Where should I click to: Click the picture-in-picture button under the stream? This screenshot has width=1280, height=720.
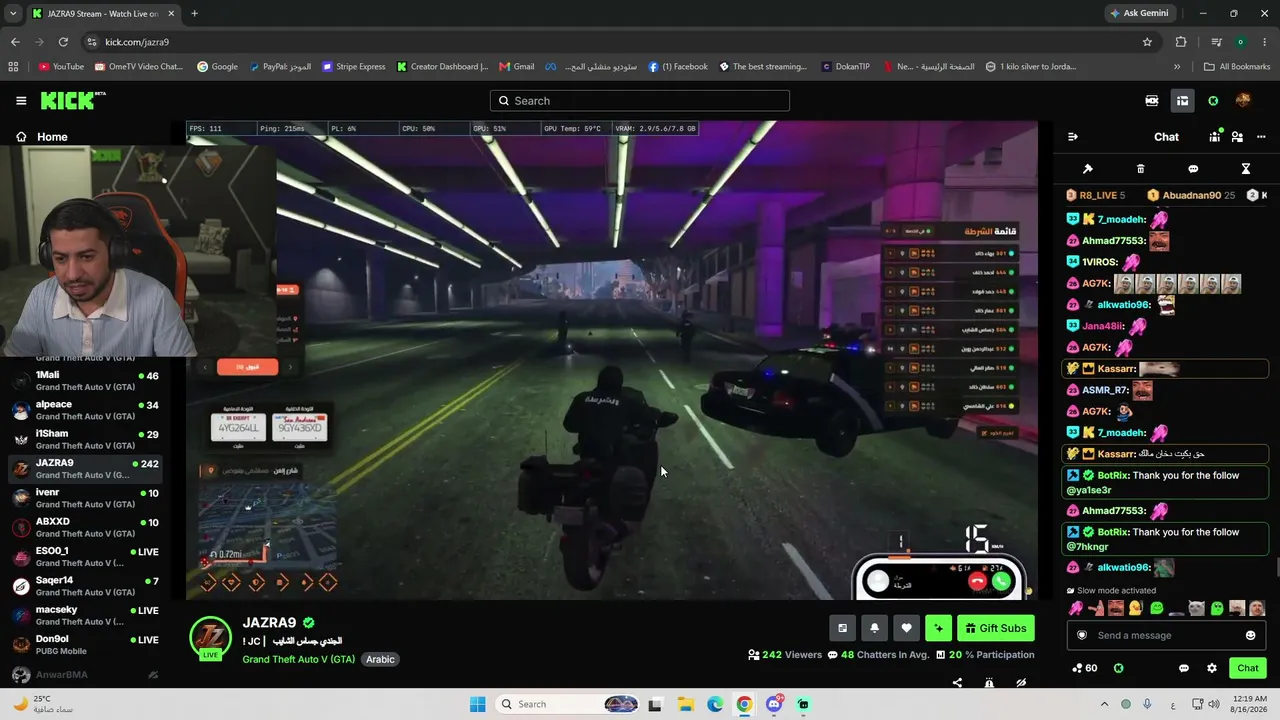pyautogui.click(x=842, y=628)
